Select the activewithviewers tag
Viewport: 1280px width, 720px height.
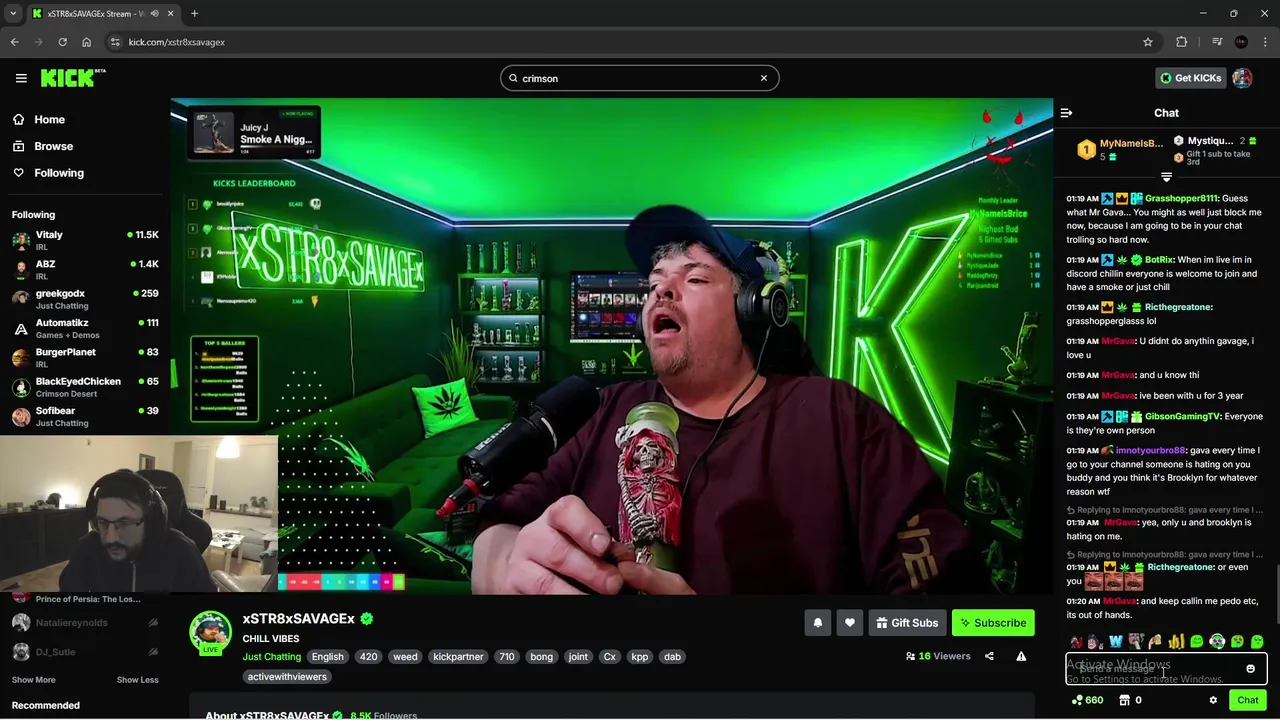click(287, 677)
